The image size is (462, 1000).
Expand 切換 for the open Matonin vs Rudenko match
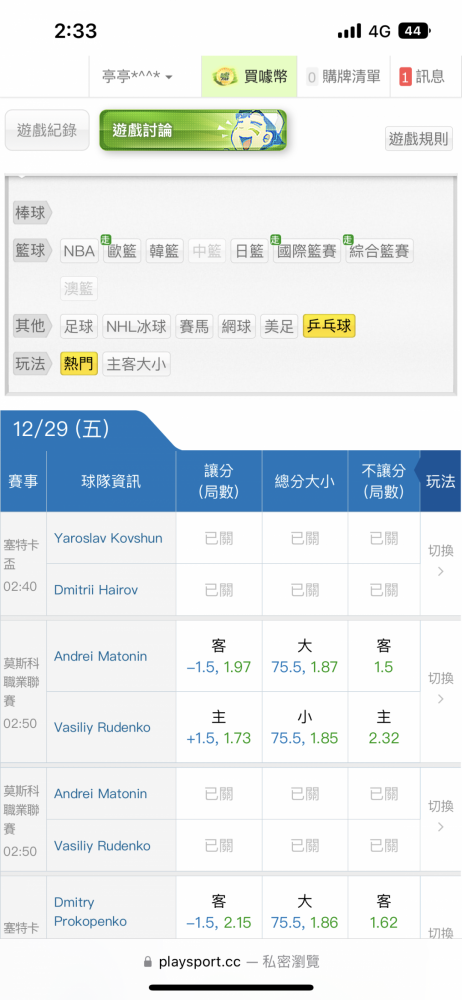(440, 688)
